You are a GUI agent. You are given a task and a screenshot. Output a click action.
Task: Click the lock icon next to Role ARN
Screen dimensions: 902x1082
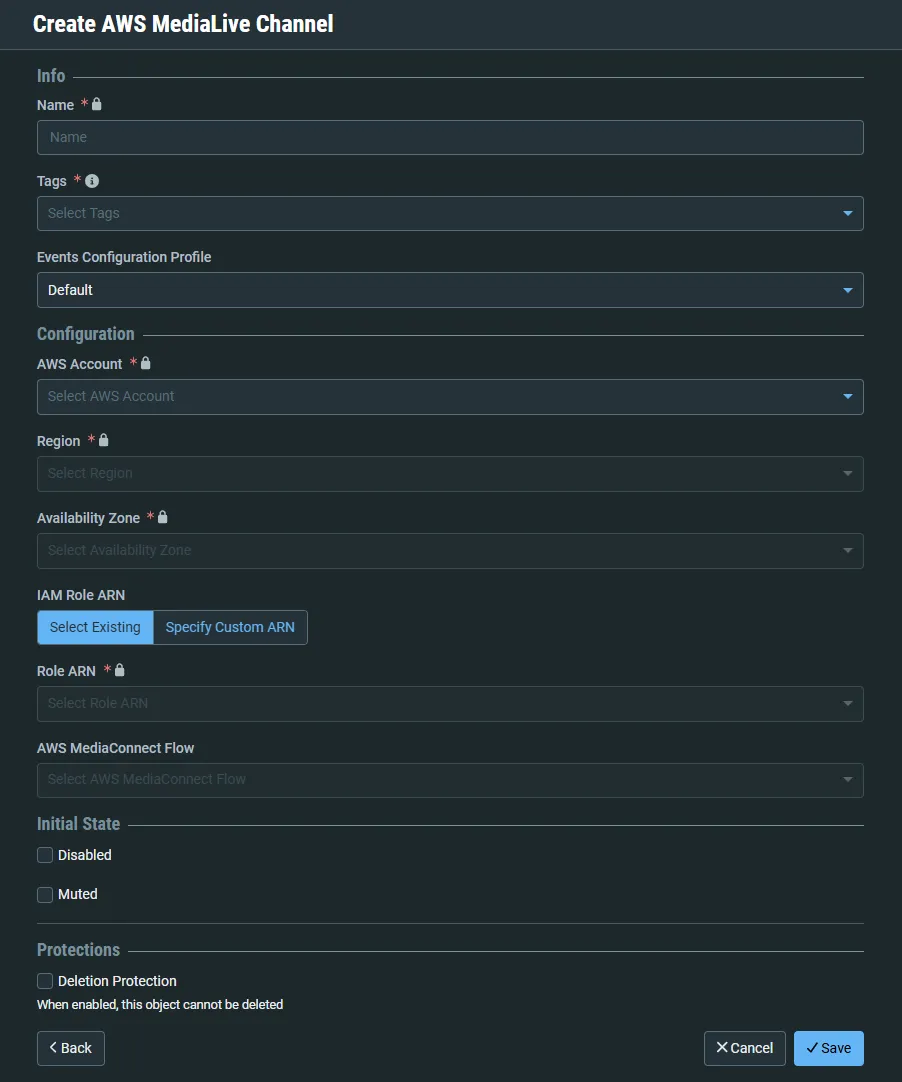point(119,670)
